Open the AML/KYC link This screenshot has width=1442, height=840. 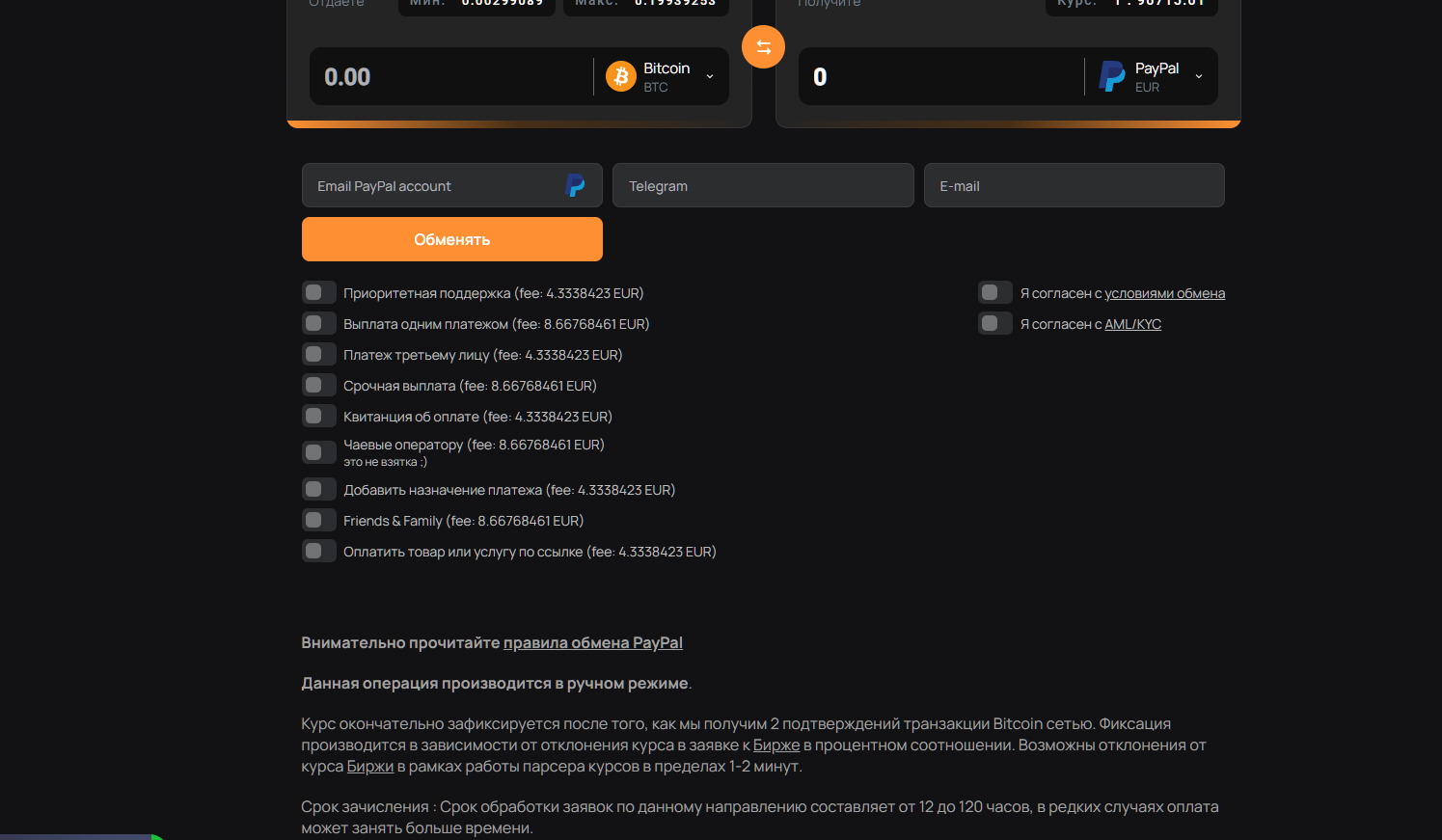click(1132, 324)
